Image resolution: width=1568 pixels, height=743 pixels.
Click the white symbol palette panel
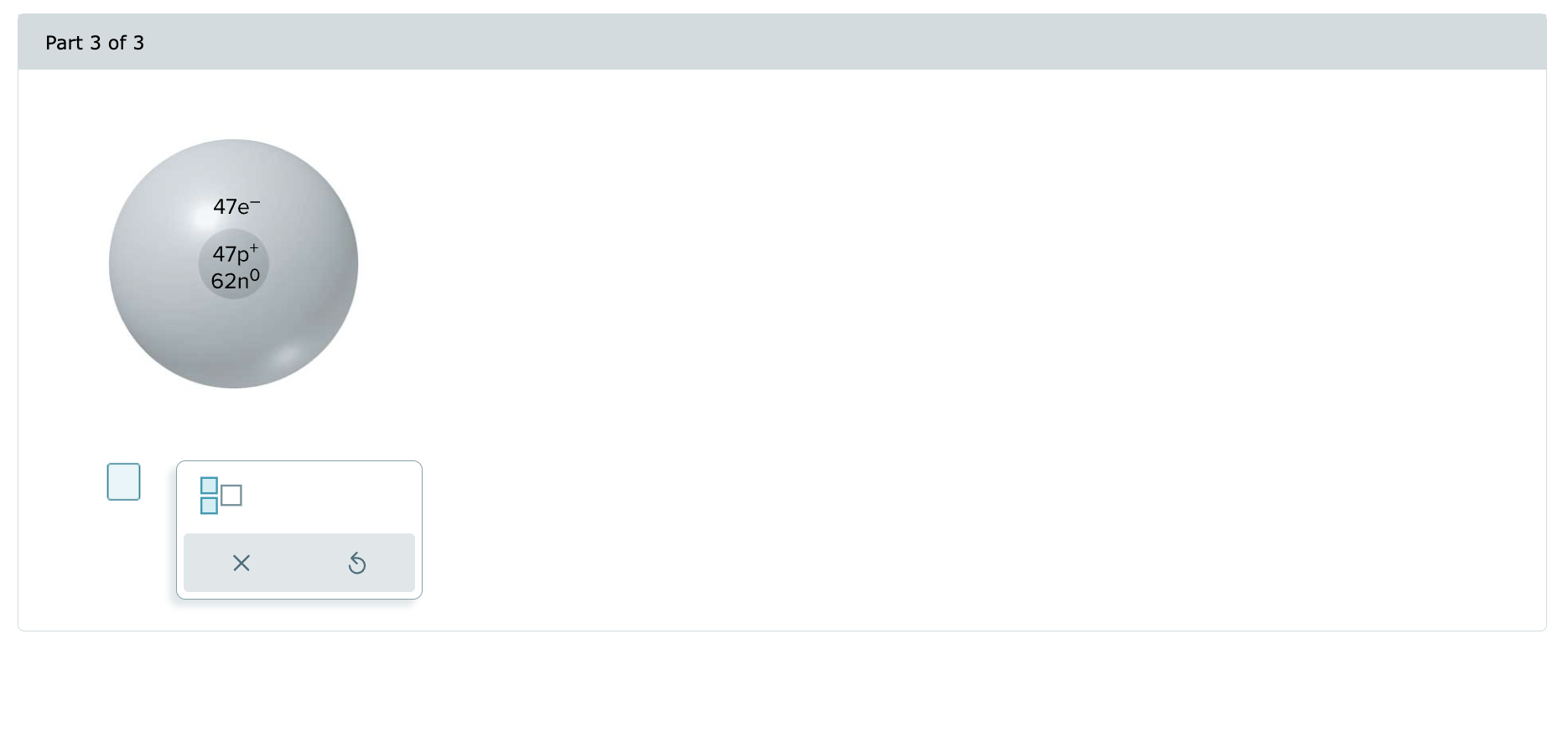coord(299,530)
